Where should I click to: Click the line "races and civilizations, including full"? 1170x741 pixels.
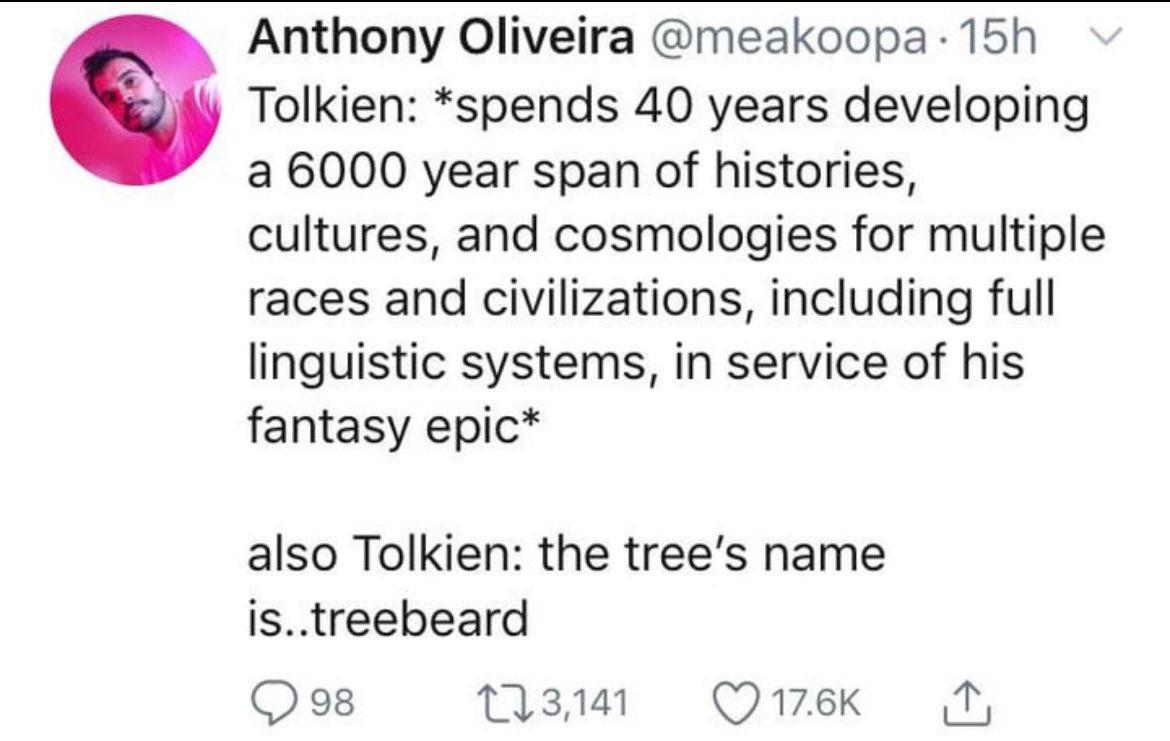[x=650, y=299]
